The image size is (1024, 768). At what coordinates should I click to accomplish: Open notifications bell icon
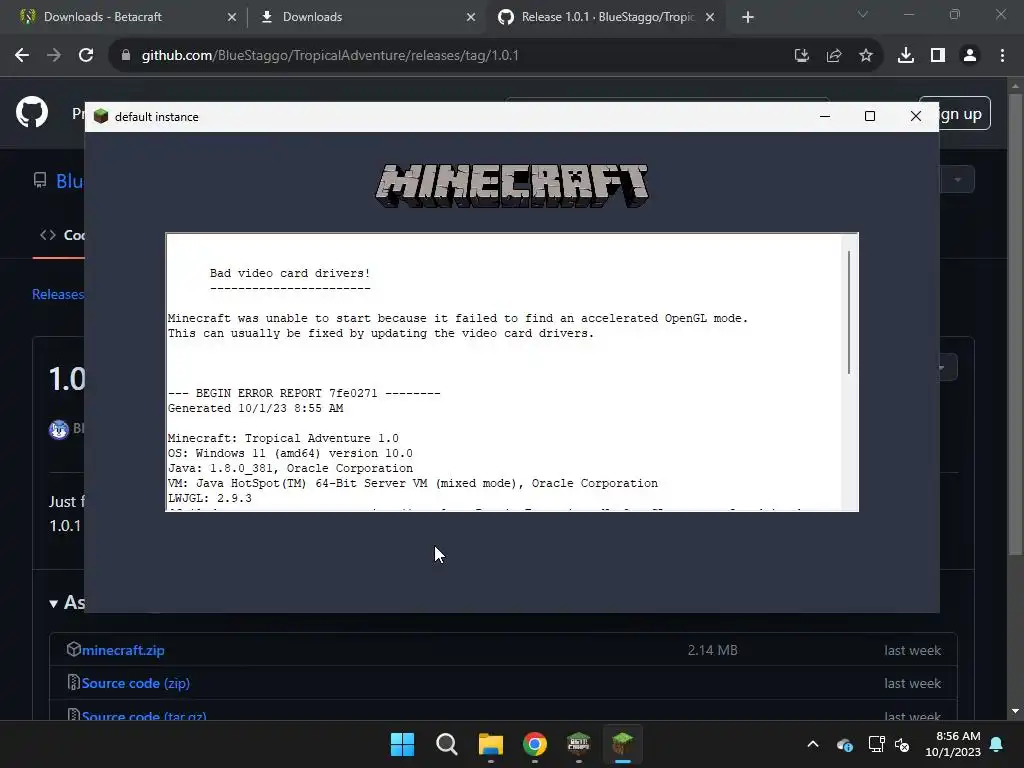[997, 744]
